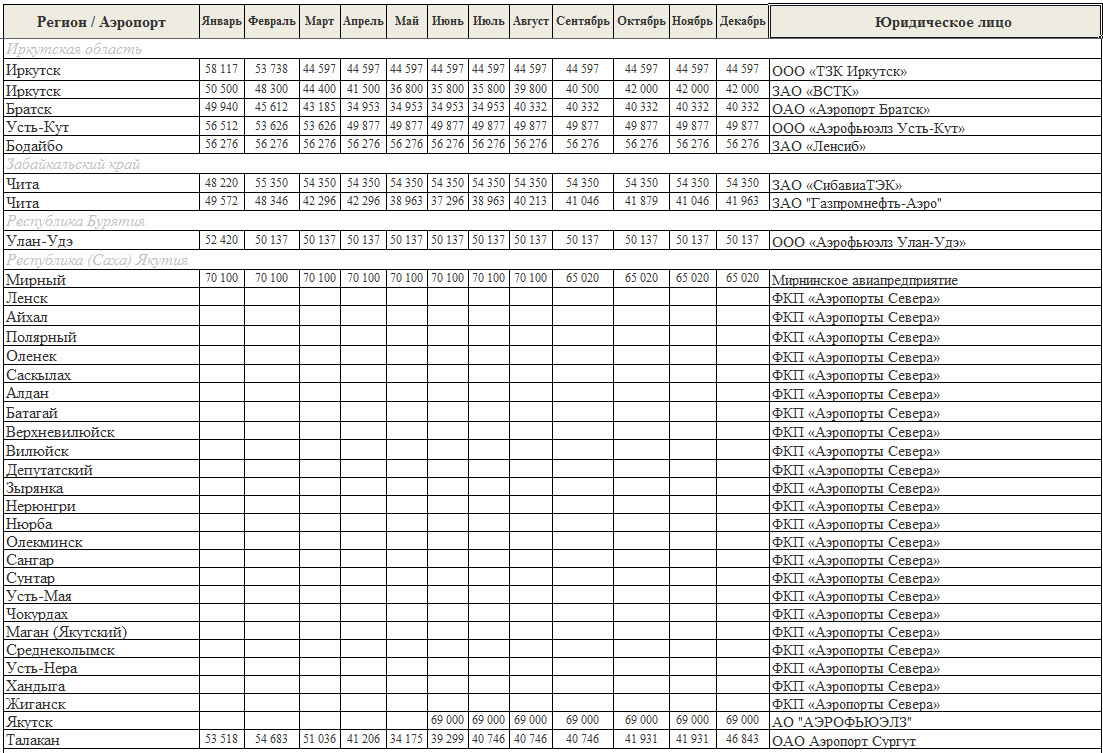This screenshot has width=1103, height=753.
Task: Click the Усть-Кут January value '56 512'
Action: click(x=222, y=126)
